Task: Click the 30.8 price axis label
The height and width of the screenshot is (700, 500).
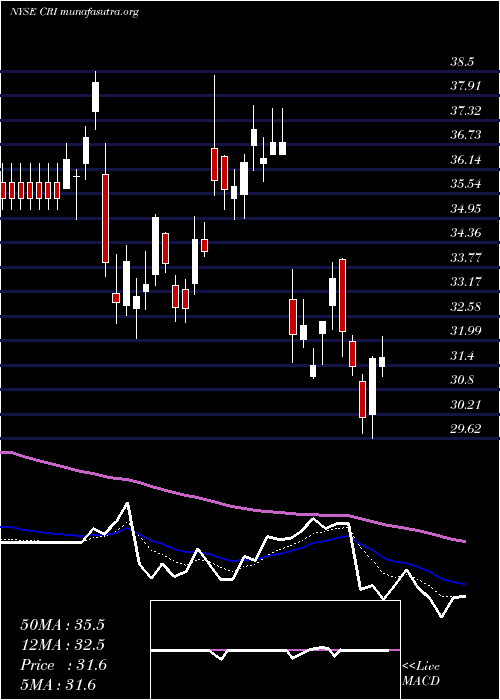Action: [x=462, y=380]
